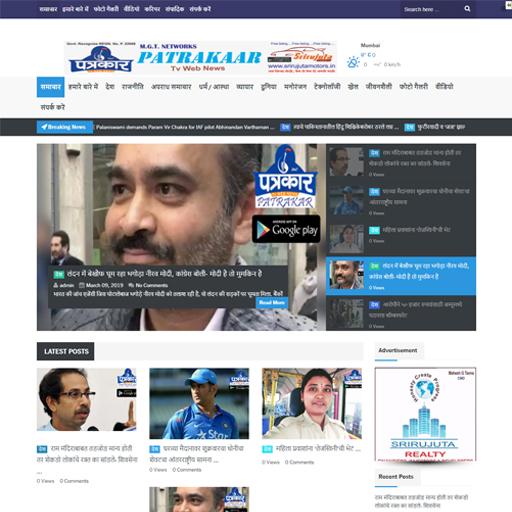Screen dimensions: 512x512
Task: Click the blue Read More button
Action: (x=272, y=303)
